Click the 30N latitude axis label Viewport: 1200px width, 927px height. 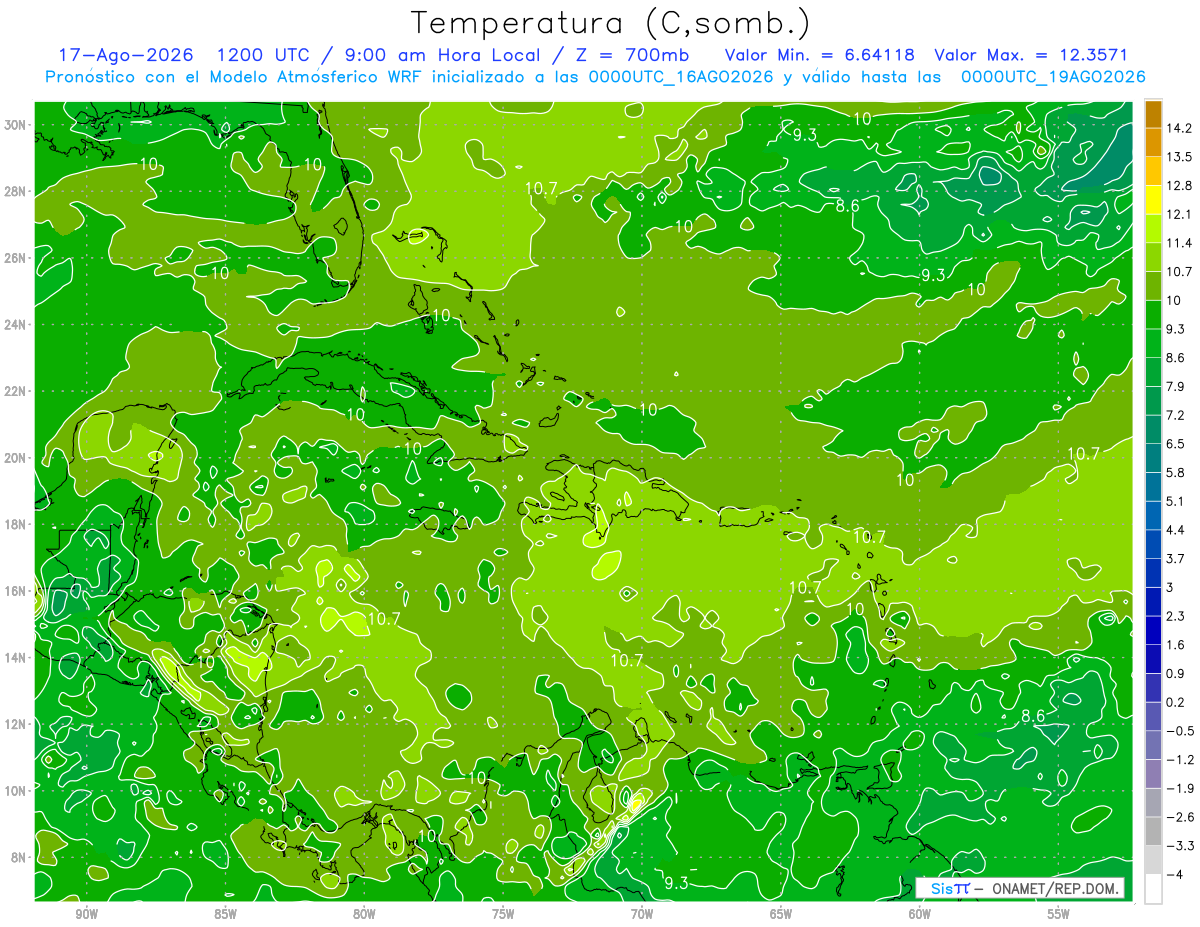click(x=17, y=125)
